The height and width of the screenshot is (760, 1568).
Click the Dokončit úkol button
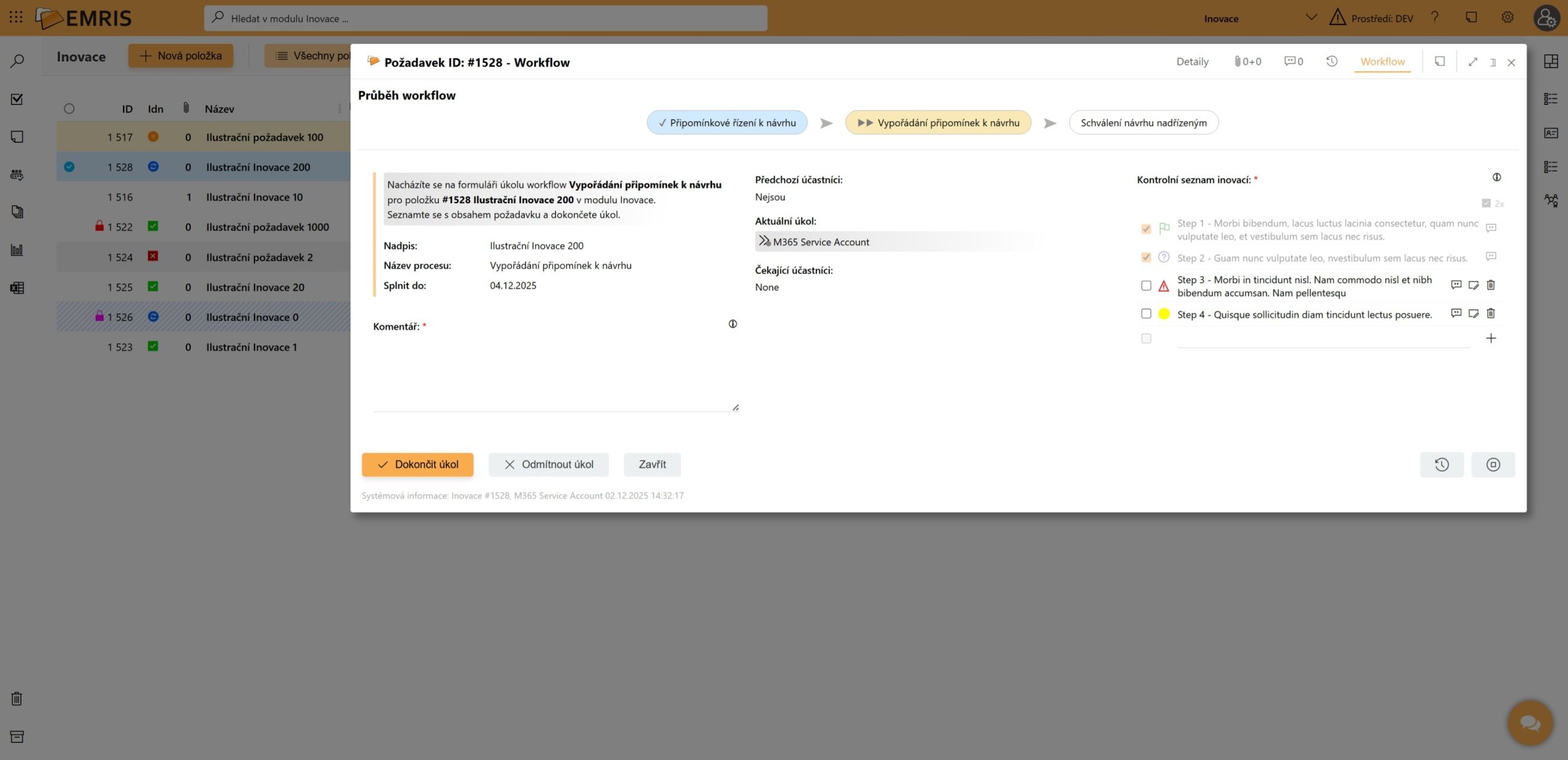tap(417, 465)
